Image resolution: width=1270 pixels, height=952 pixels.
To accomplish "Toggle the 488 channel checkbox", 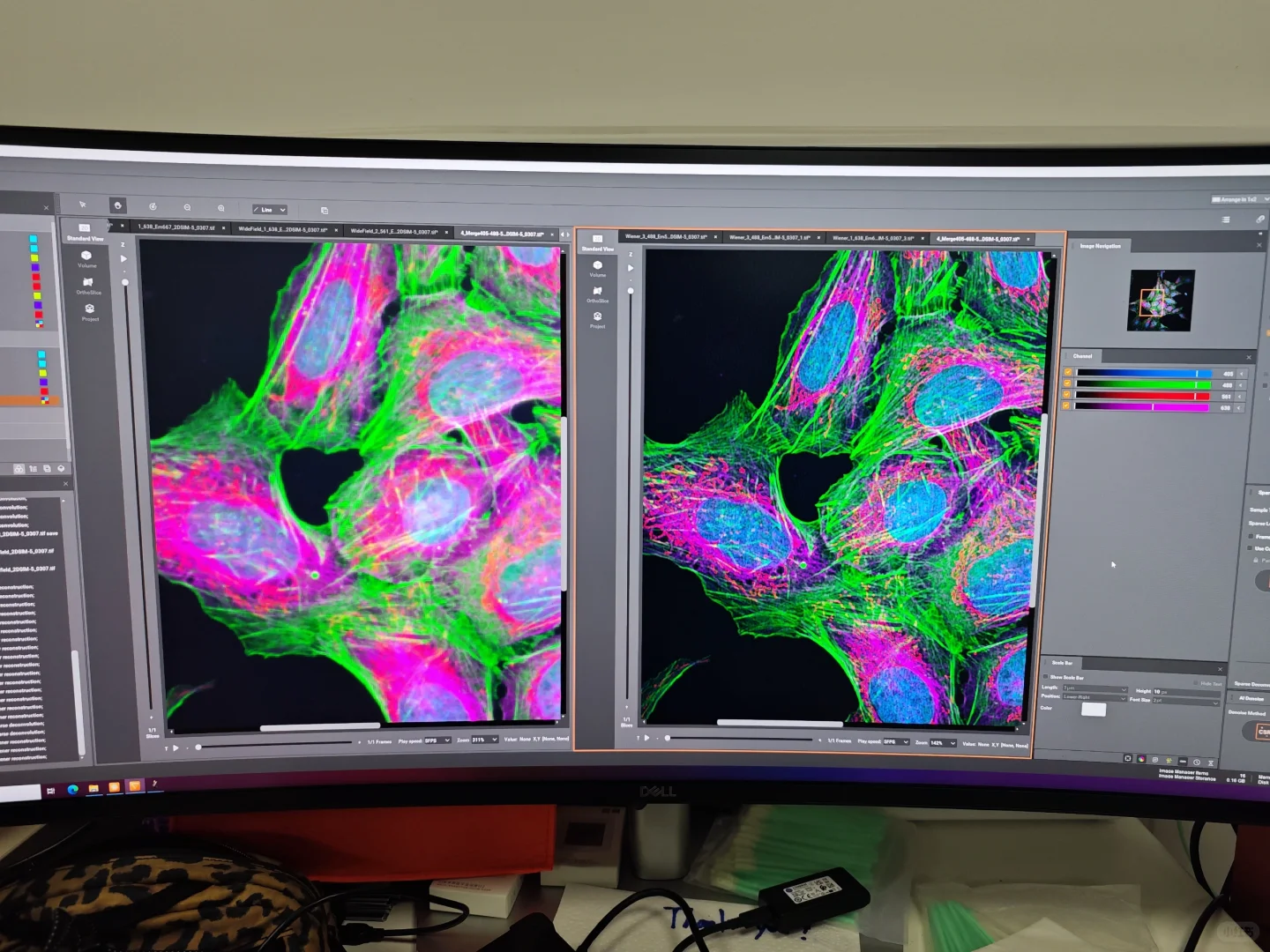I will pyautogui.click(x=1068, y=383).
